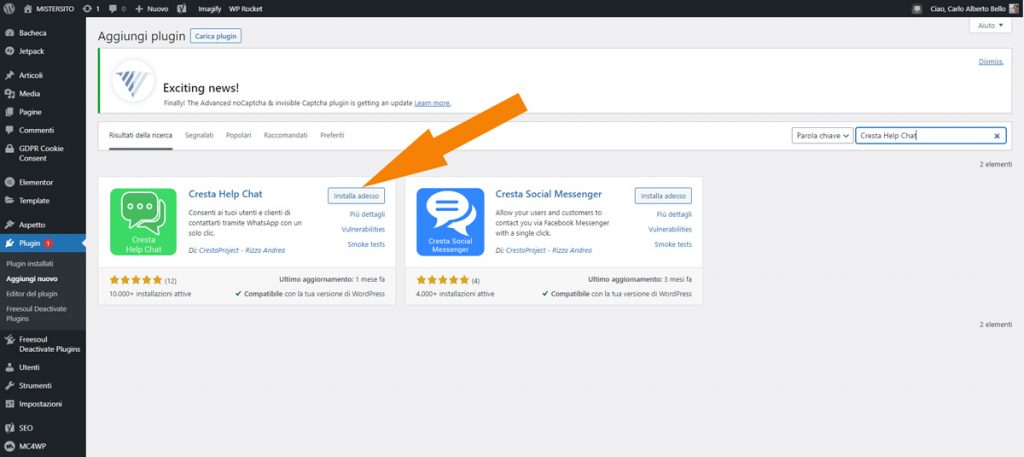Viewport: 1024px width, 457px height.
Task: Click the Cresta Social Messenger thumbnail
Action: (x=450, y=222)
